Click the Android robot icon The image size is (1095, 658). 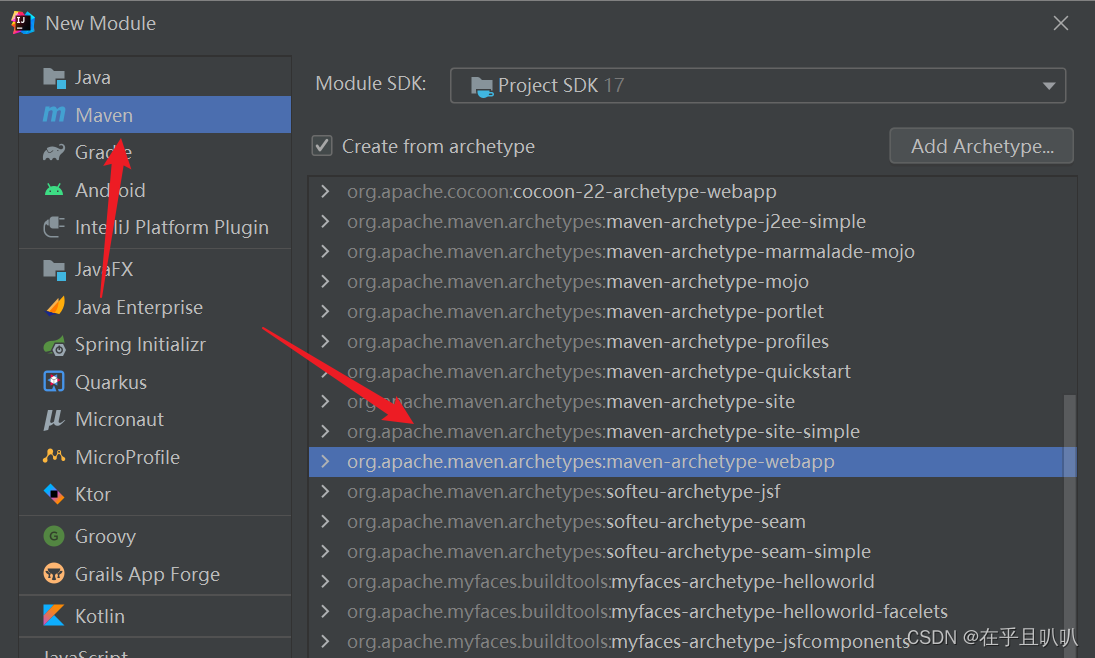pos(54,190)
